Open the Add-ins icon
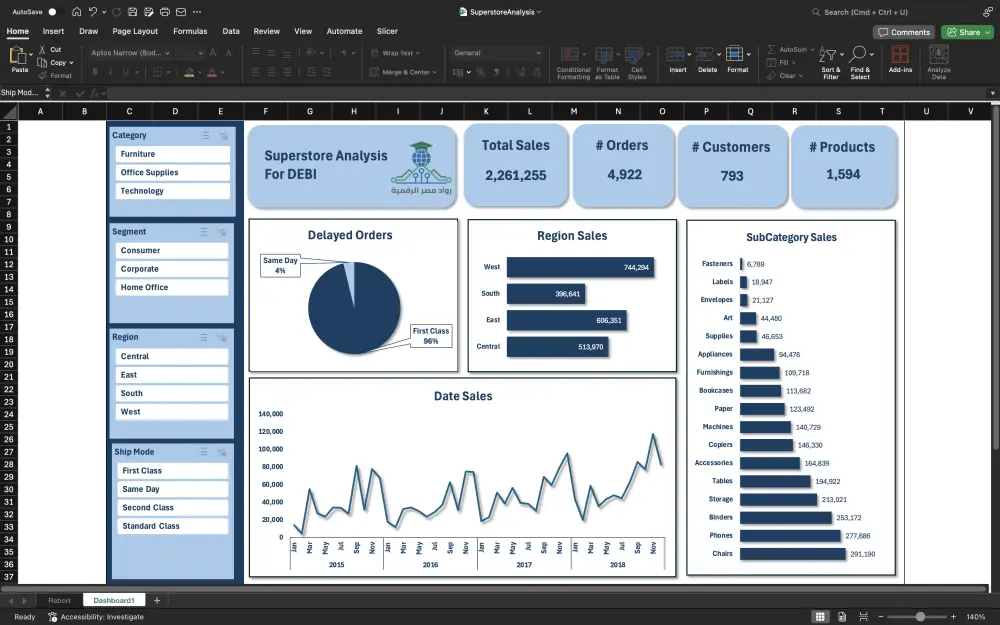Image resolution: width=1000 pixels, height=625 pixels. (900, 54)
